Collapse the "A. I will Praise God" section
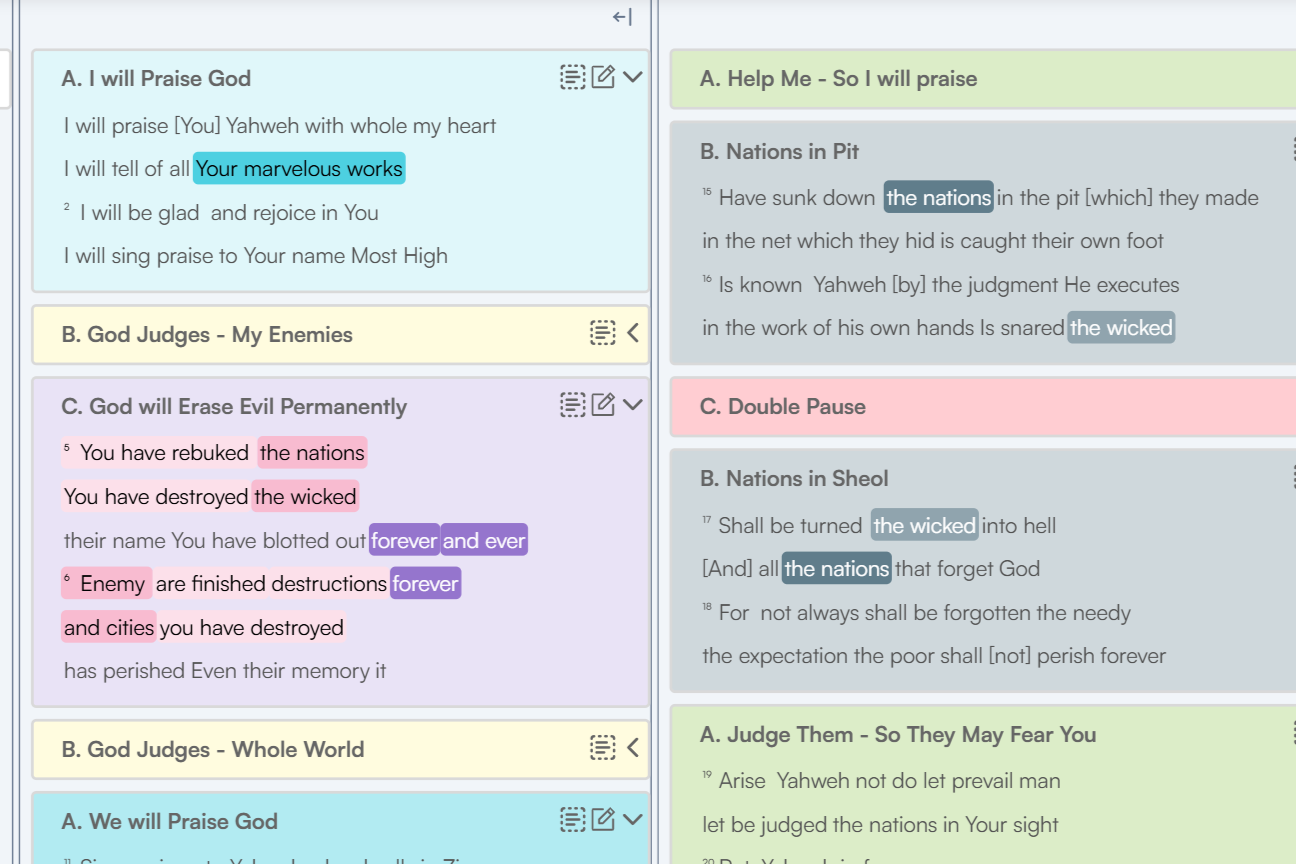 tap(633, 77)
